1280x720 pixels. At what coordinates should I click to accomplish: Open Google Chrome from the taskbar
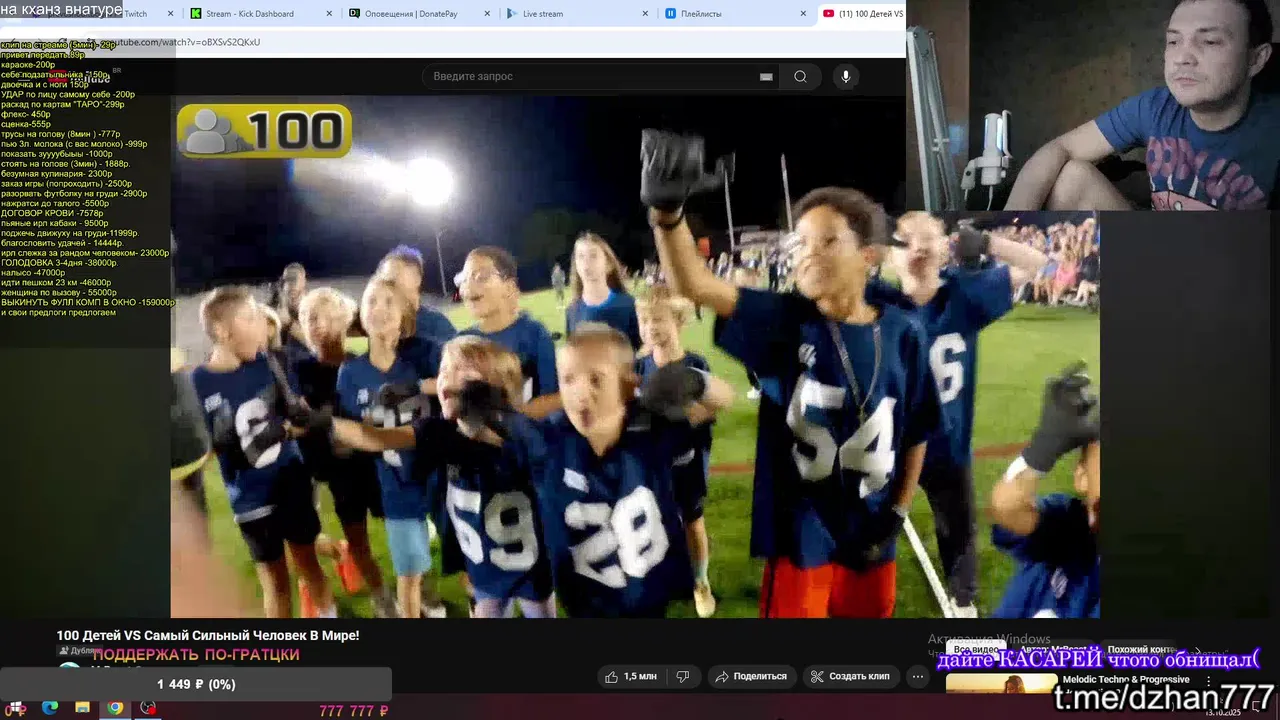pos(115,708)
